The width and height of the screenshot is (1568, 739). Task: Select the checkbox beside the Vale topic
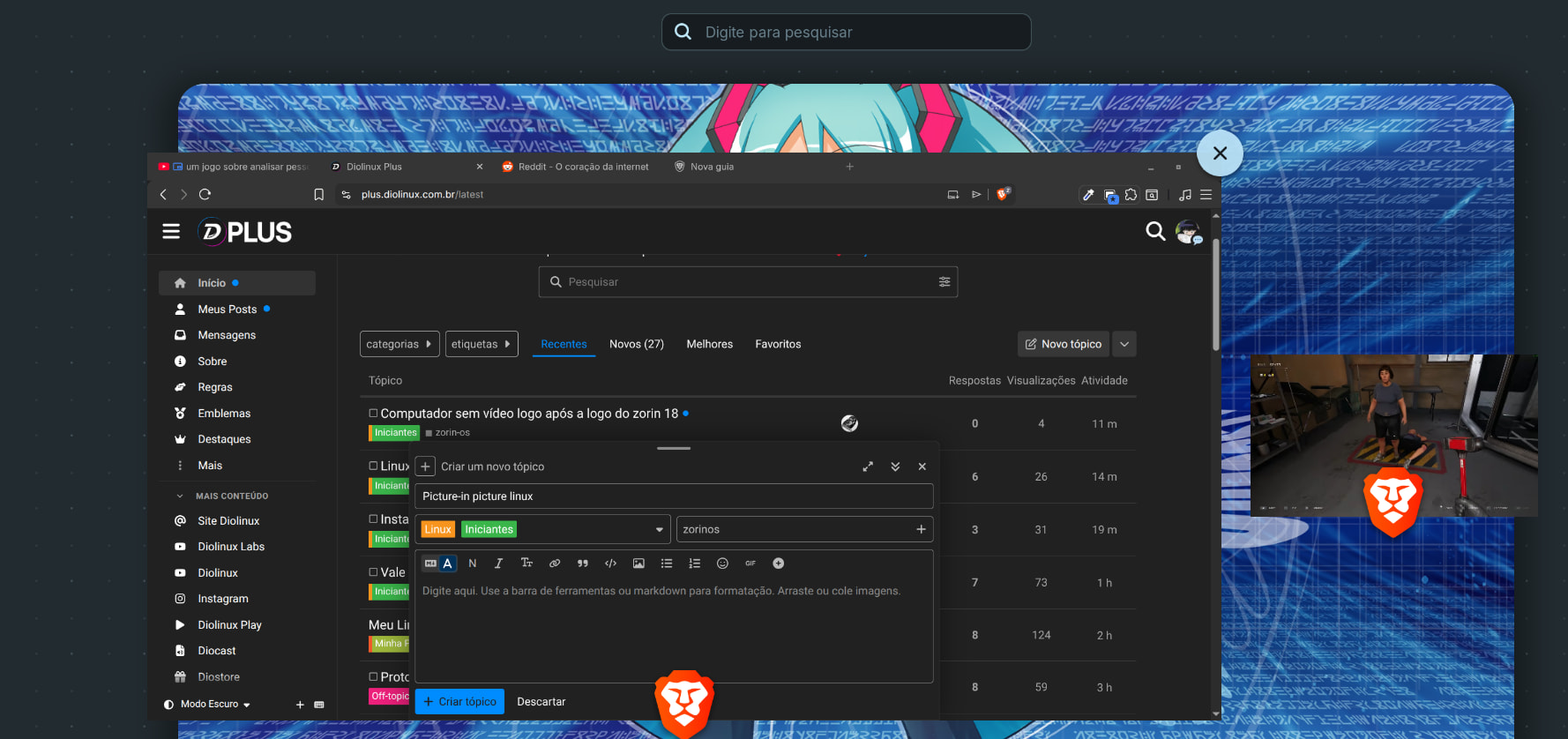373,572
